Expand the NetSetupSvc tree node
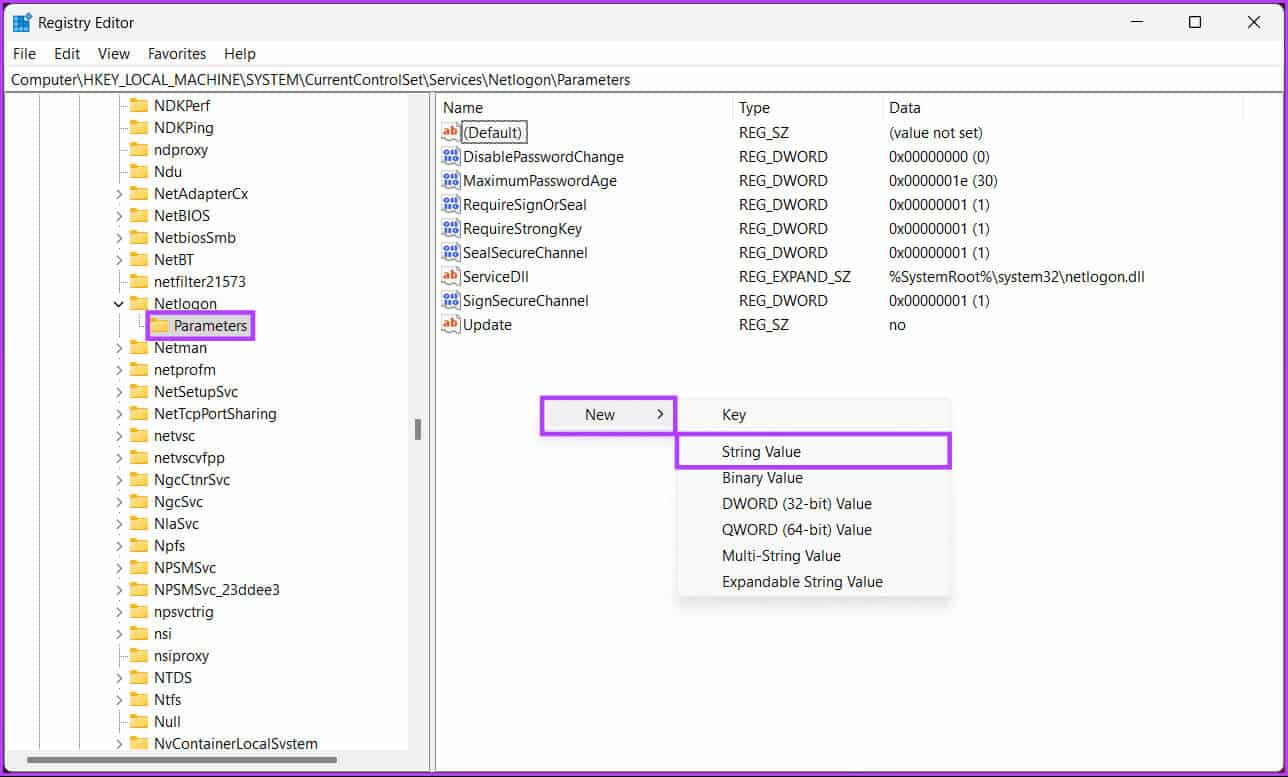Screen dimensions: 1288x777 [119, 391]
